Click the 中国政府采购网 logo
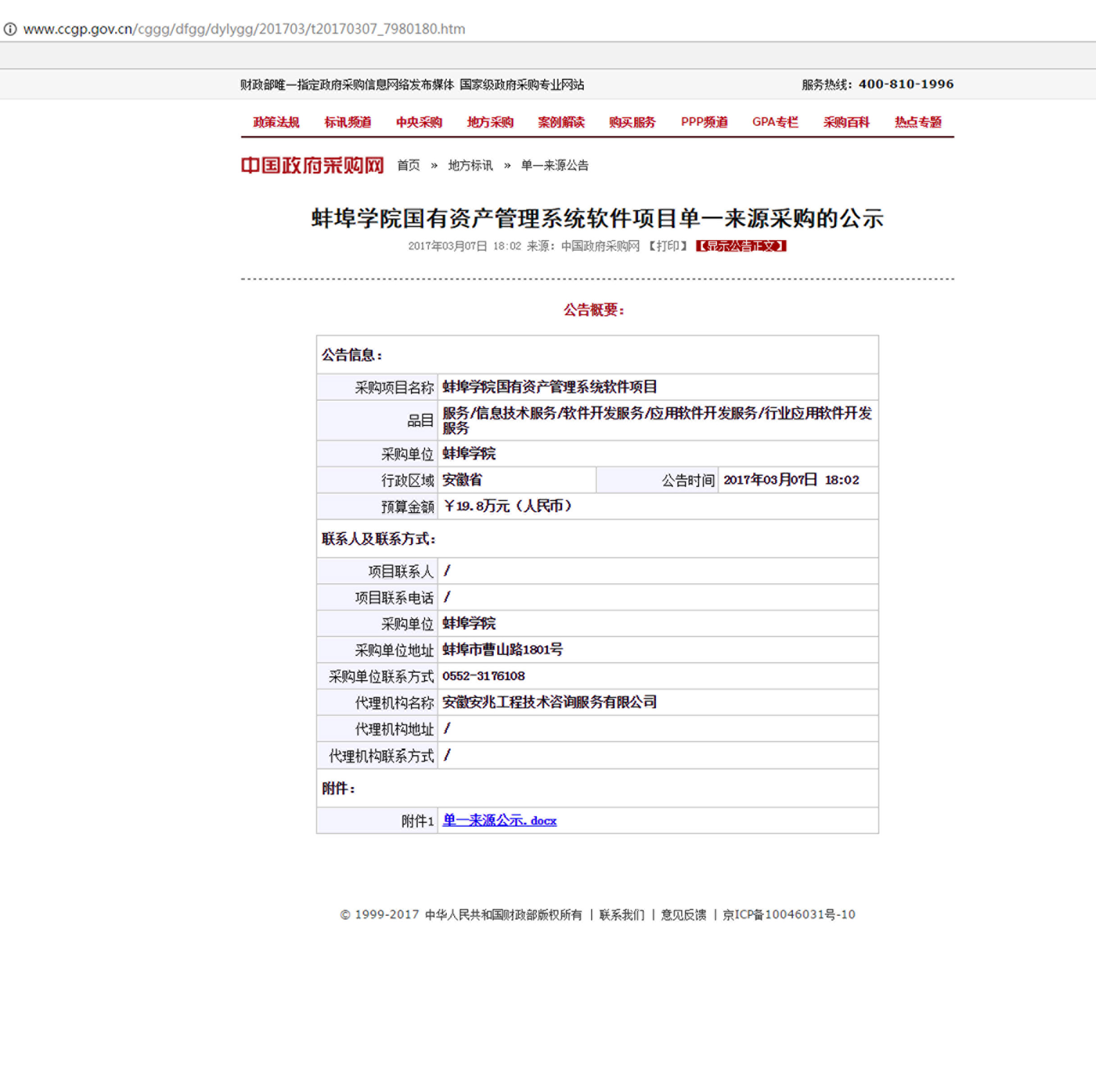 pyautogui.click(x=312, y=165)
